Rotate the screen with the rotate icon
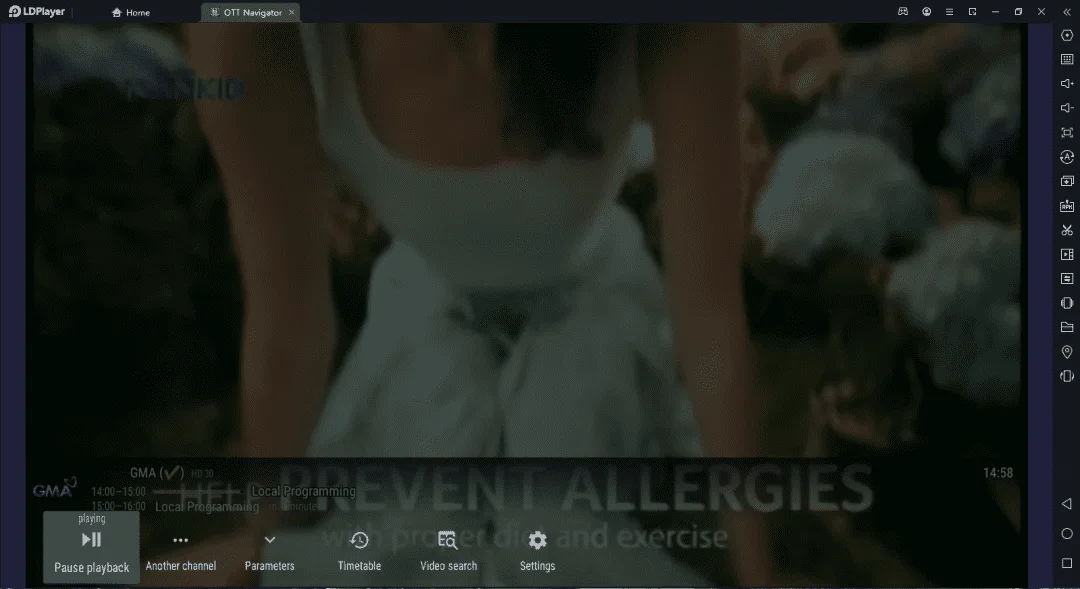 [1067, 376]
